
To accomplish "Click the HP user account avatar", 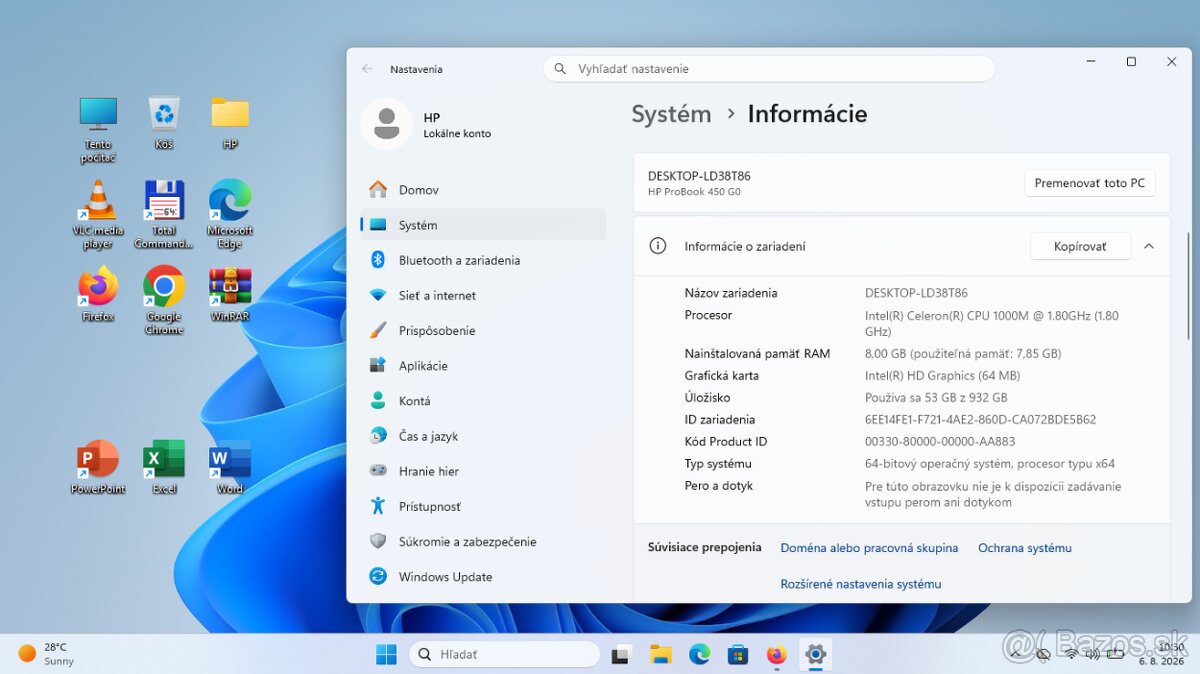I will (386, 124).
